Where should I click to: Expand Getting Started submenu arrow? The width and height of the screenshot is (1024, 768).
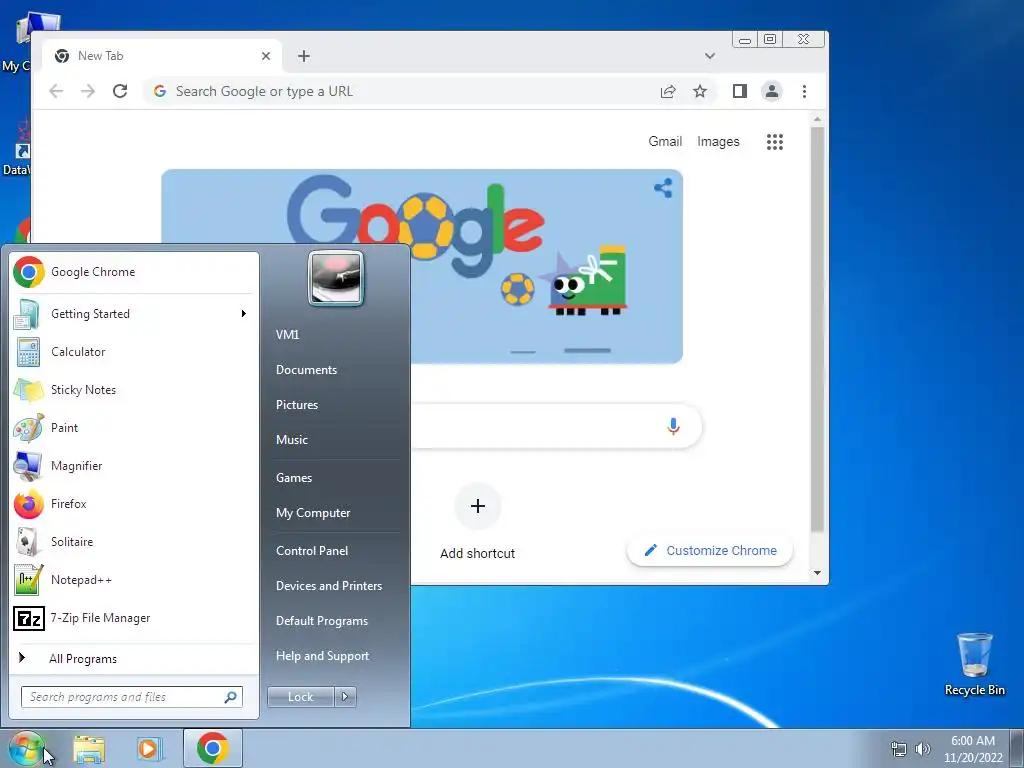[x=244, y=314]
